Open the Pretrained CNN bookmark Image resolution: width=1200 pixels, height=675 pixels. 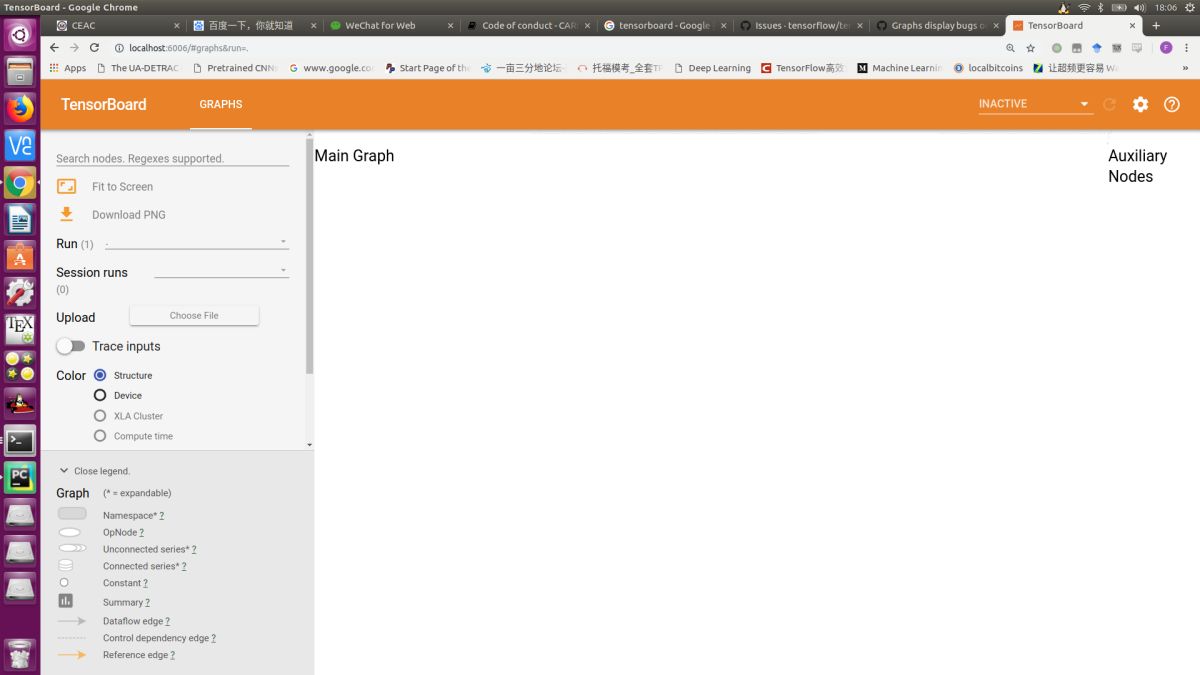coord(235,68)
